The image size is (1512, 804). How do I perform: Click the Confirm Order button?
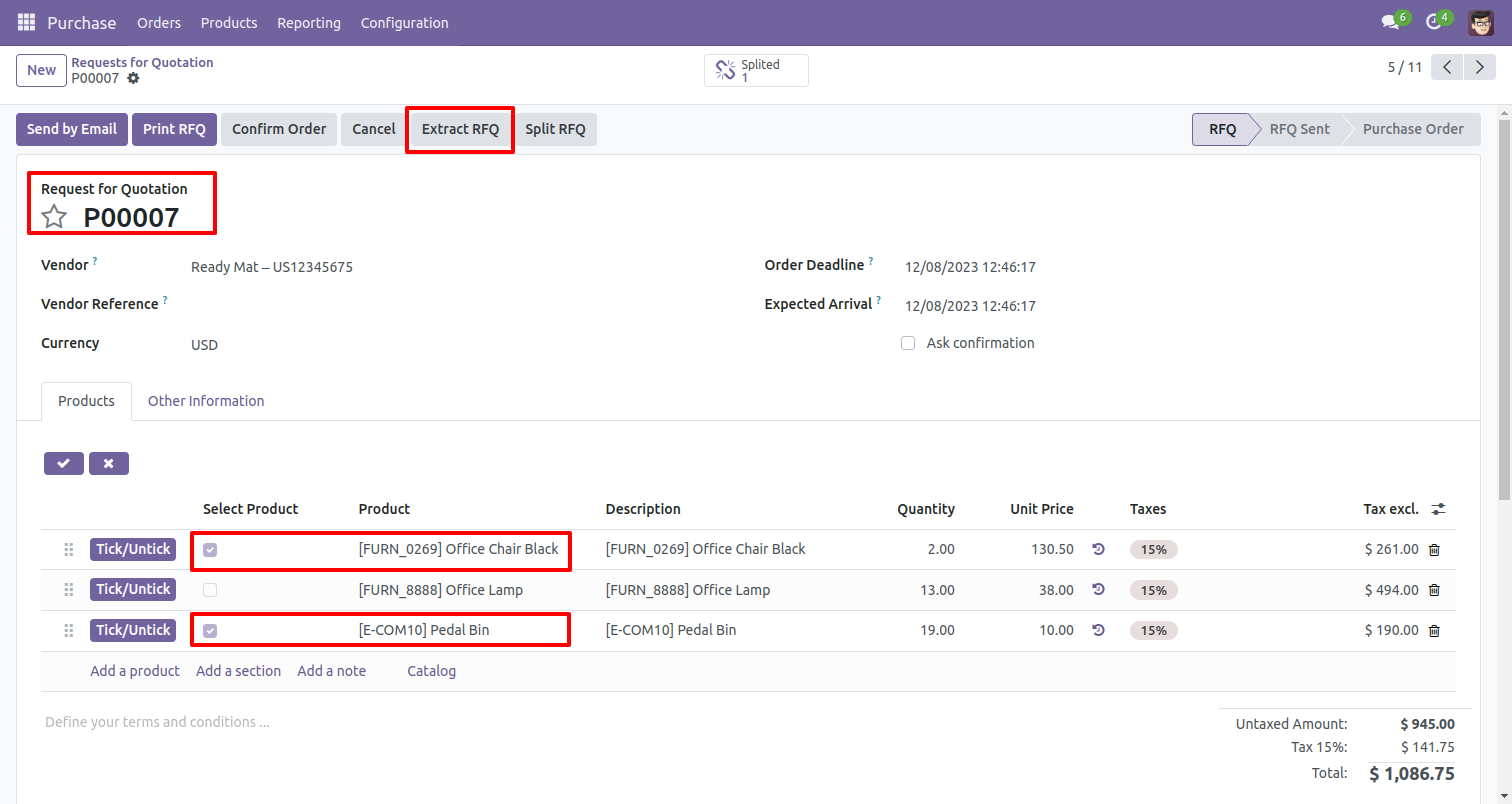pos(279,129)
